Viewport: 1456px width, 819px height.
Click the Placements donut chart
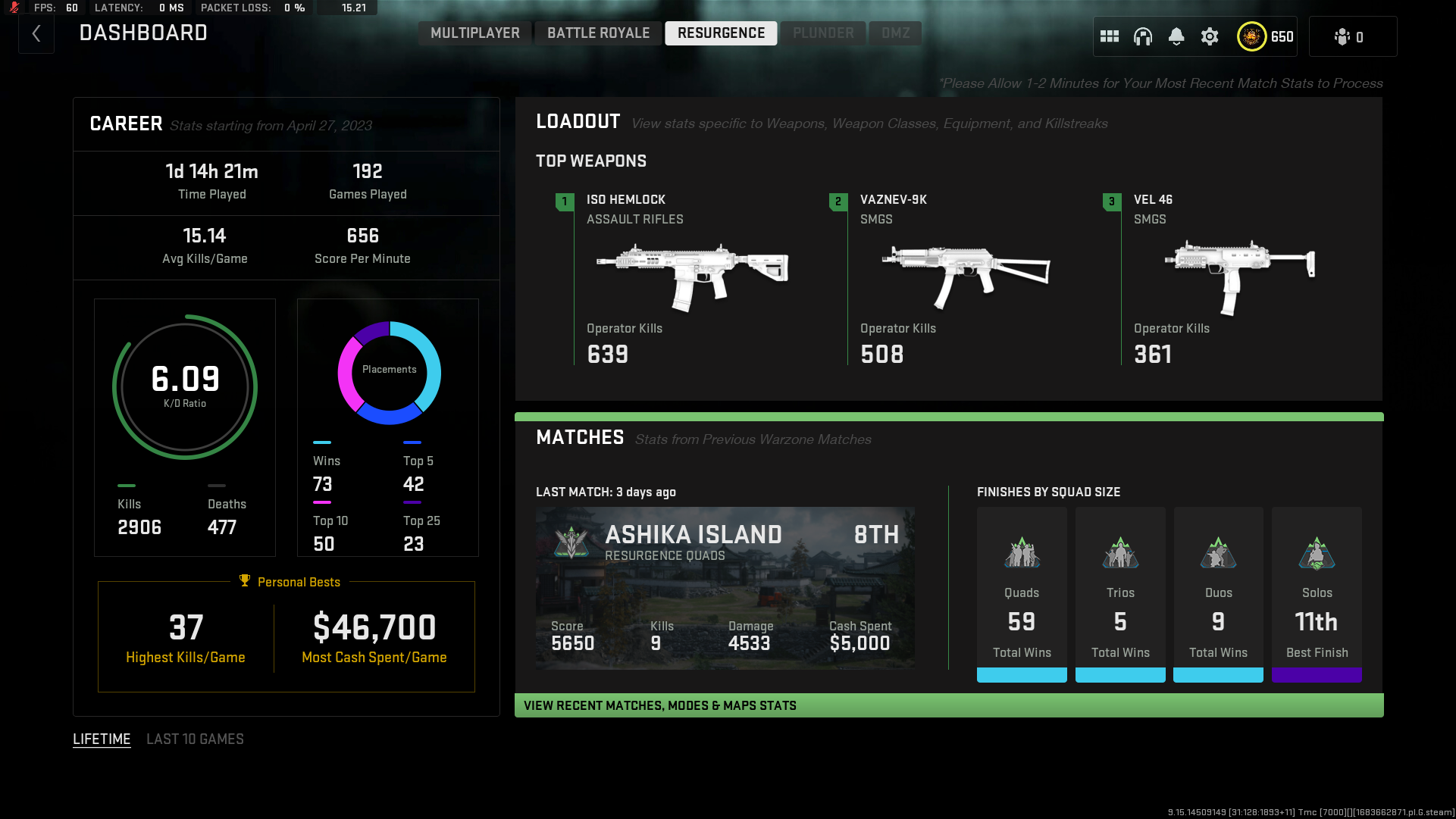(389, 372)
